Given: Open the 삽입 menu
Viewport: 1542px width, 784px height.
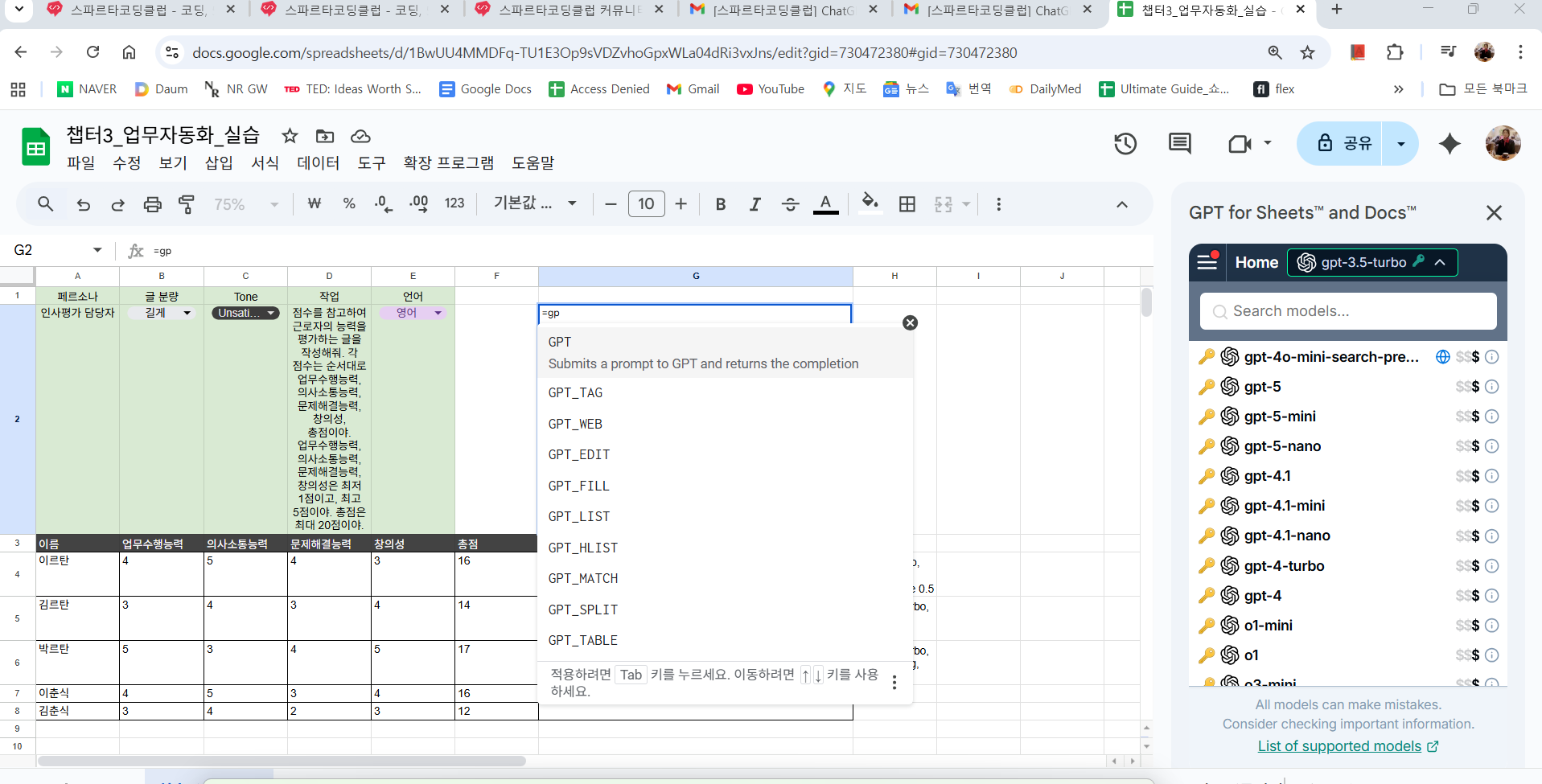Looking at the screenshot, I should 219,162.
